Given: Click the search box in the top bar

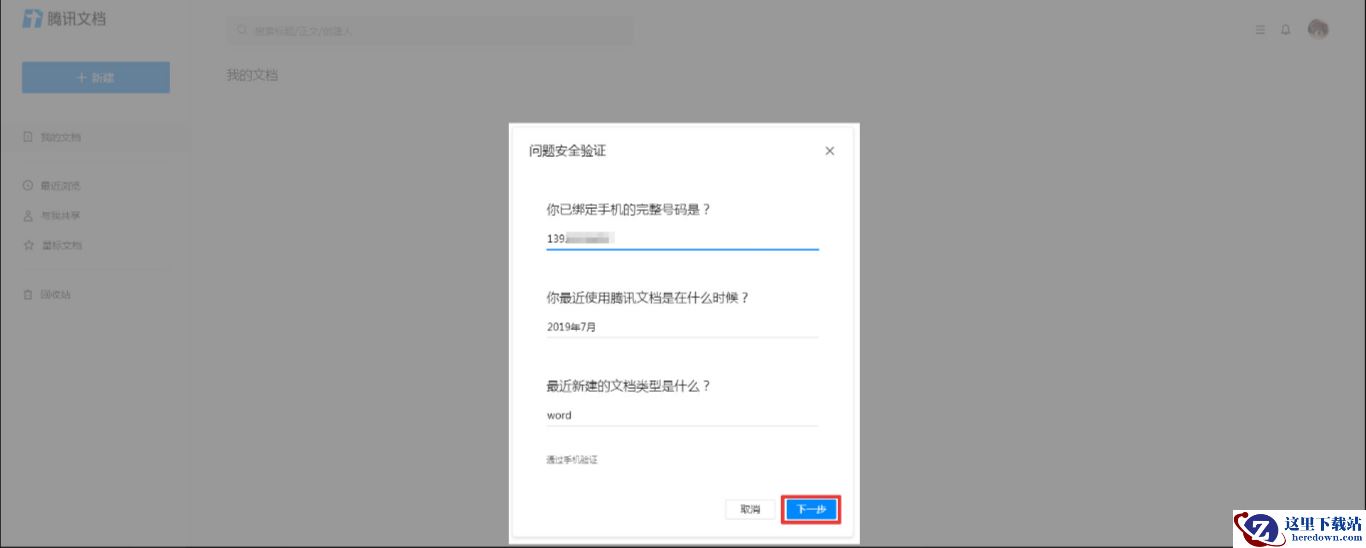Looking at the screenshot, I should coord(430,31).
